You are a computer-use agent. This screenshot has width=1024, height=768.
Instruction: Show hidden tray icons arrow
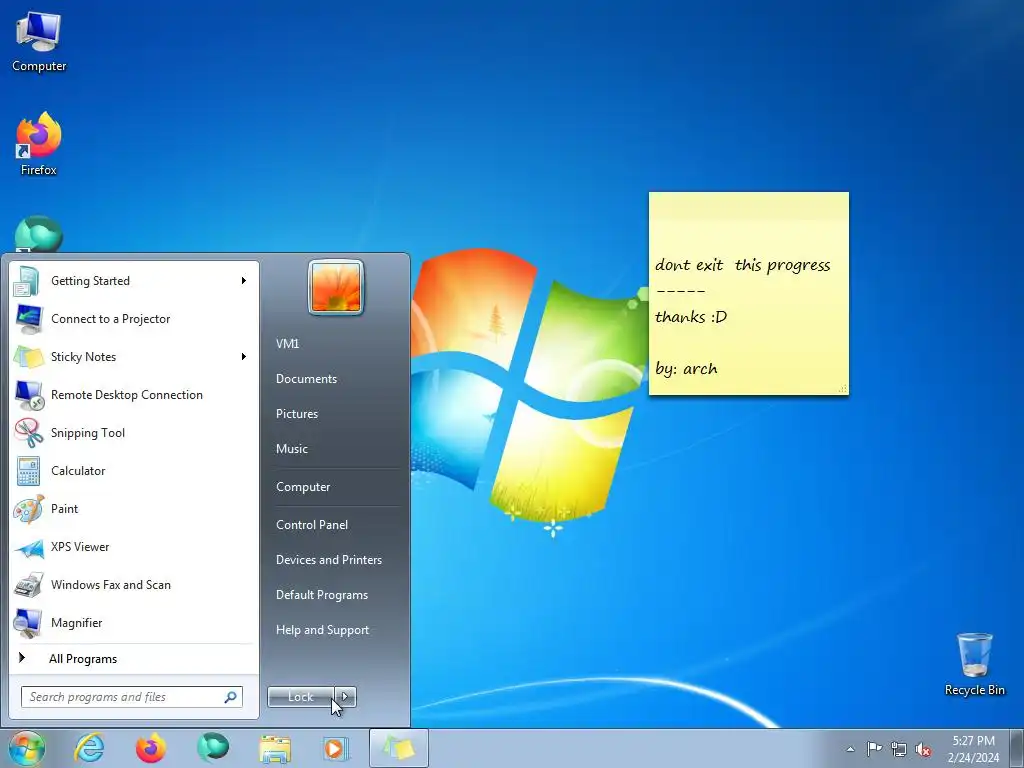pos(850,749)
